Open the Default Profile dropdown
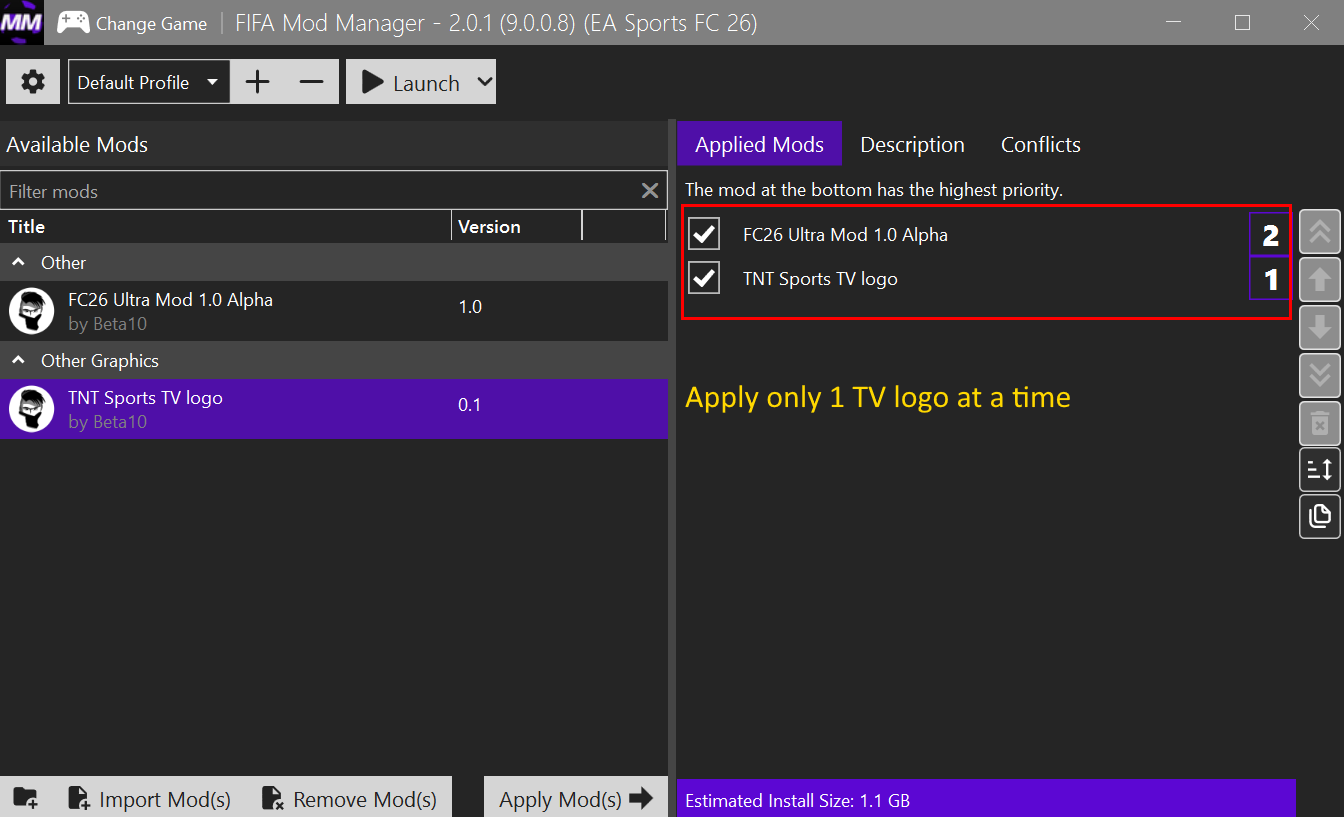The image size is (1344, 817). pos(149,82)
